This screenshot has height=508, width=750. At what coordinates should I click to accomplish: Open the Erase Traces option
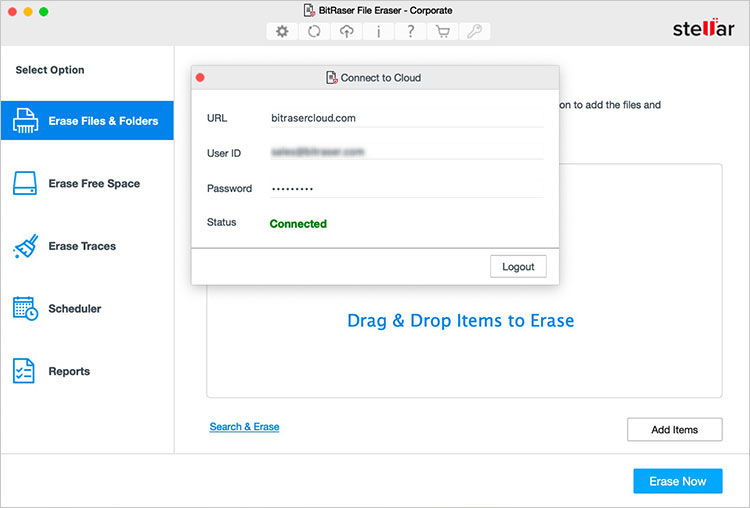pyautogui.click(x=87, y=246)
